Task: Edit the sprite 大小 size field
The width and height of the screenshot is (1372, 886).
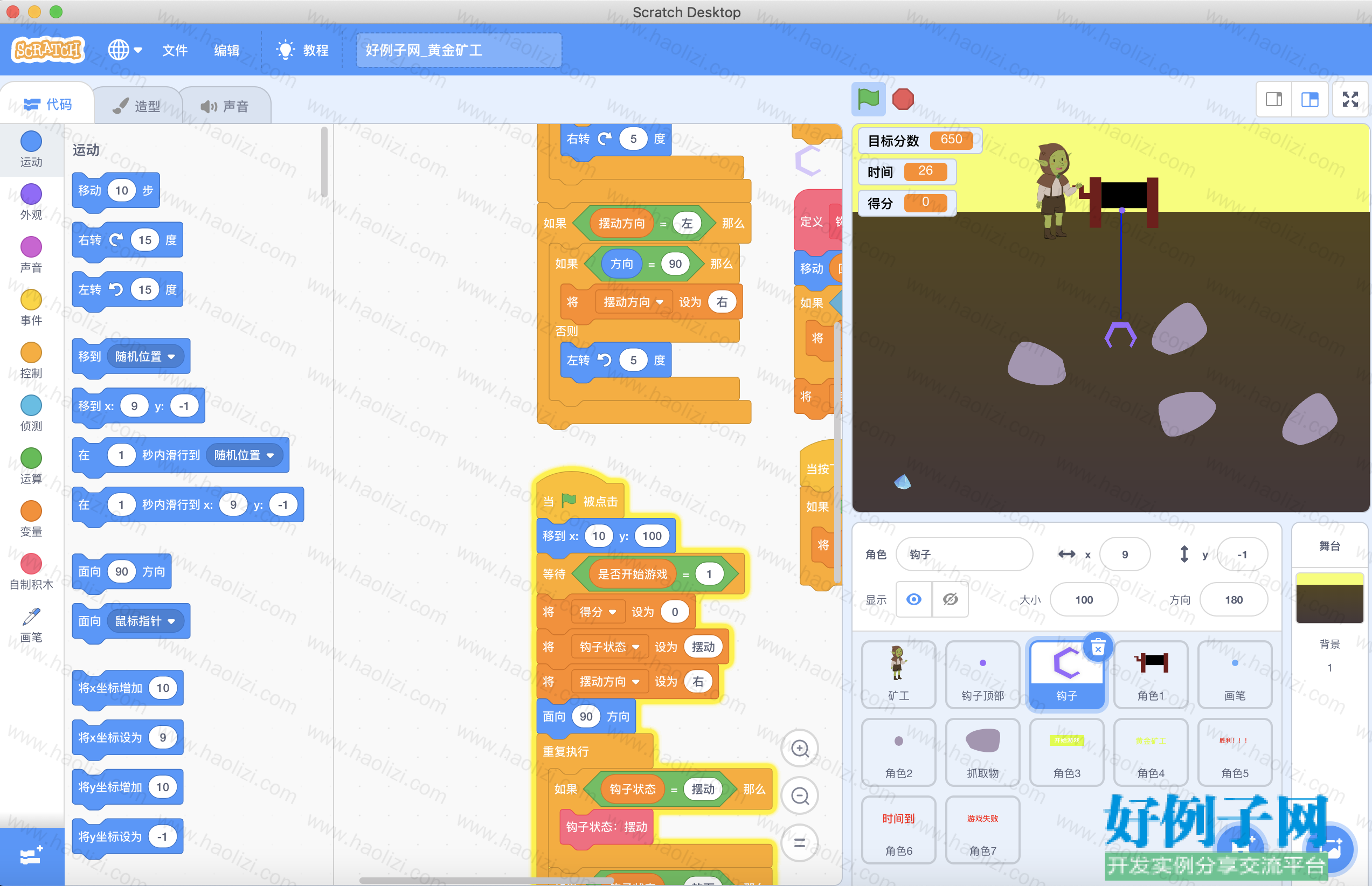Action: pyautogui.click(x=1084, y=599)
